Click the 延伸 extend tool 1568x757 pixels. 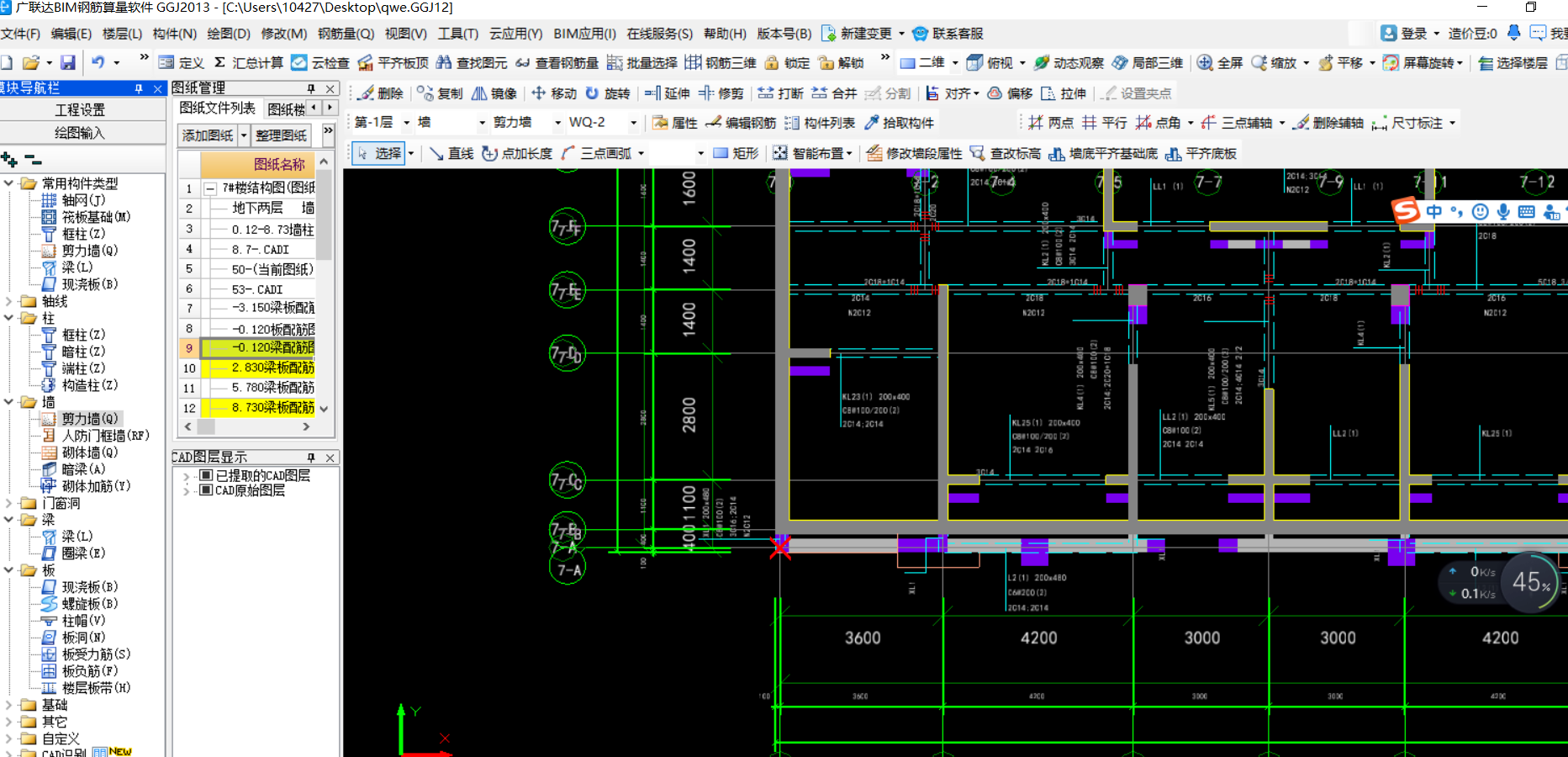[x=668, y=93]
